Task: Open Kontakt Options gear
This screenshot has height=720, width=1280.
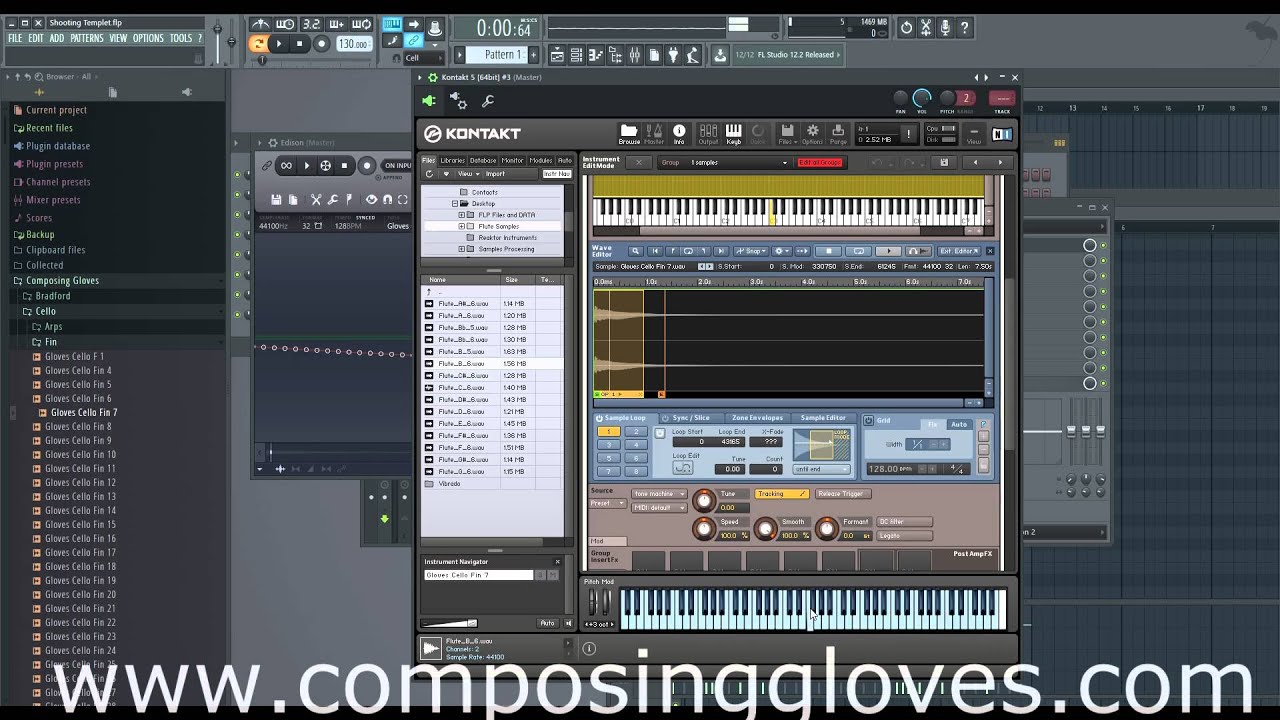Action: point(812,133)
